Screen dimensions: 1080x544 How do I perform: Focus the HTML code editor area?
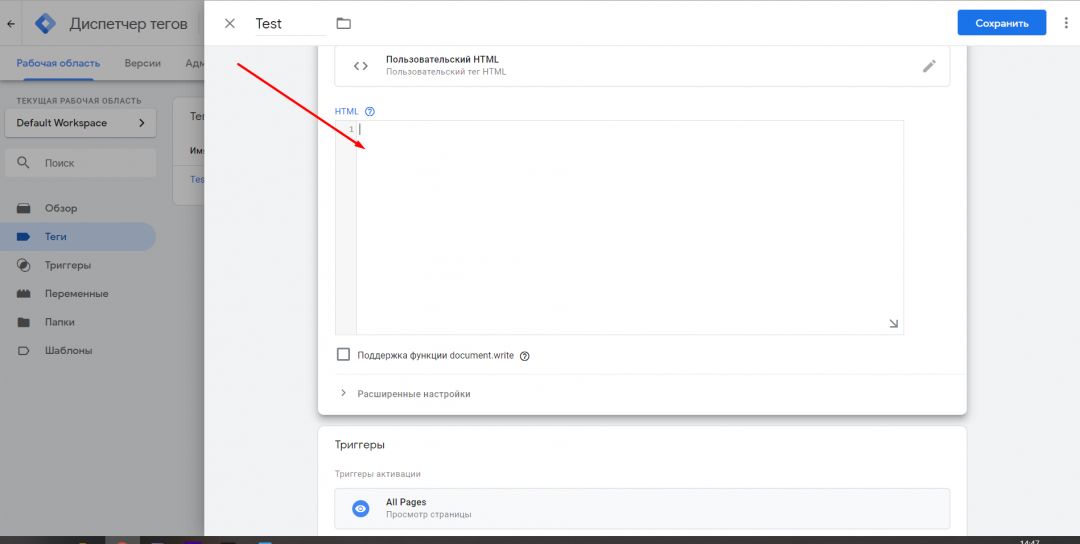point(630,227)
